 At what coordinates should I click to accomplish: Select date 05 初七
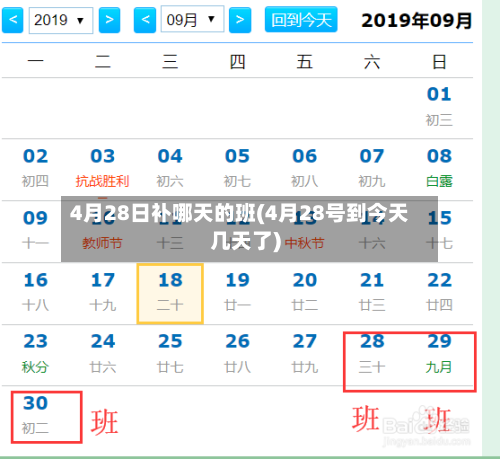pyautogui.click(x=237, y=169)
